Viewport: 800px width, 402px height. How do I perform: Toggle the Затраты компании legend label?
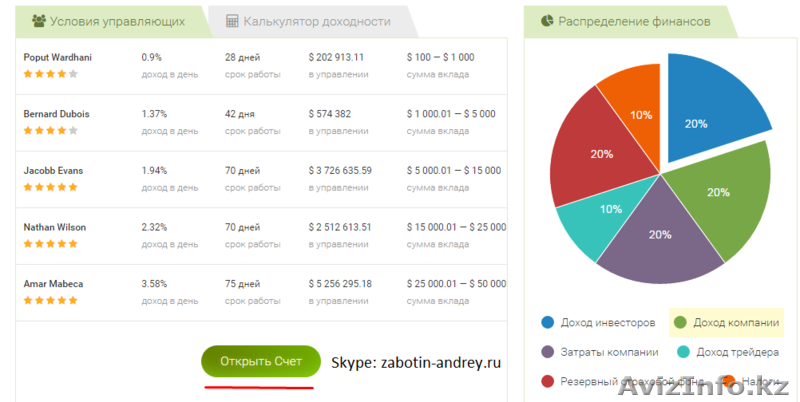[x=609, y=353]
